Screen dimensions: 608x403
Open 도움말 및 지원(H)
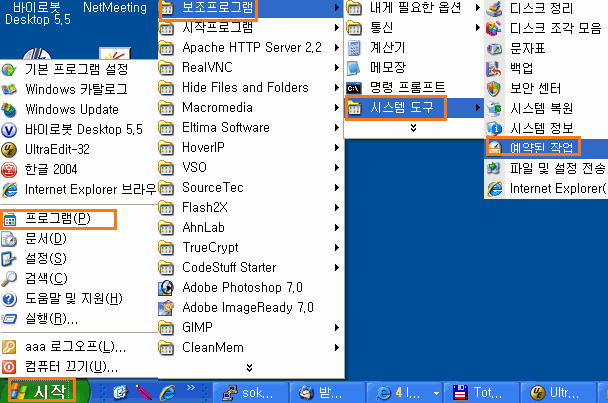74,299
